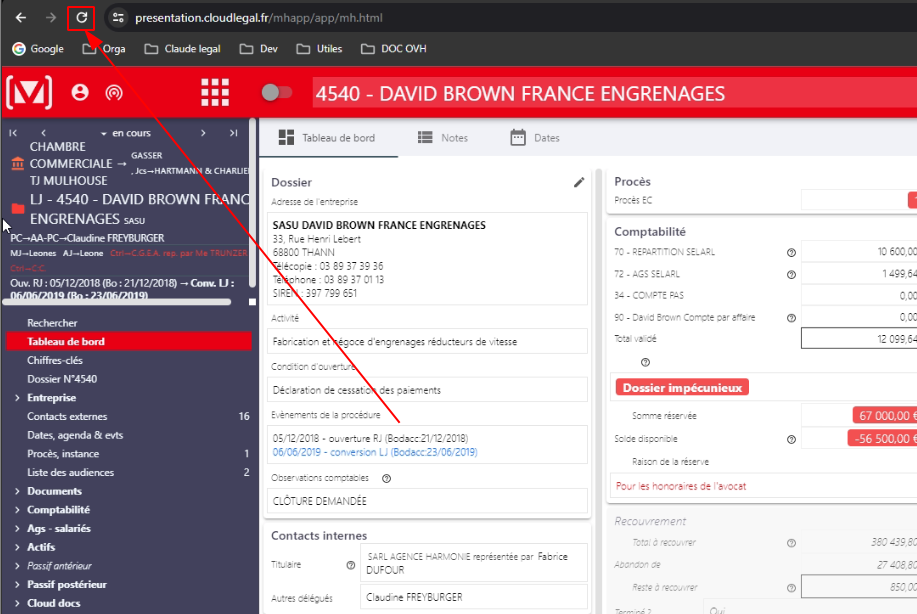Click the -56 500,00 Solde disponible value
This screenshot has width=917, height=614.
coord(882,439)
